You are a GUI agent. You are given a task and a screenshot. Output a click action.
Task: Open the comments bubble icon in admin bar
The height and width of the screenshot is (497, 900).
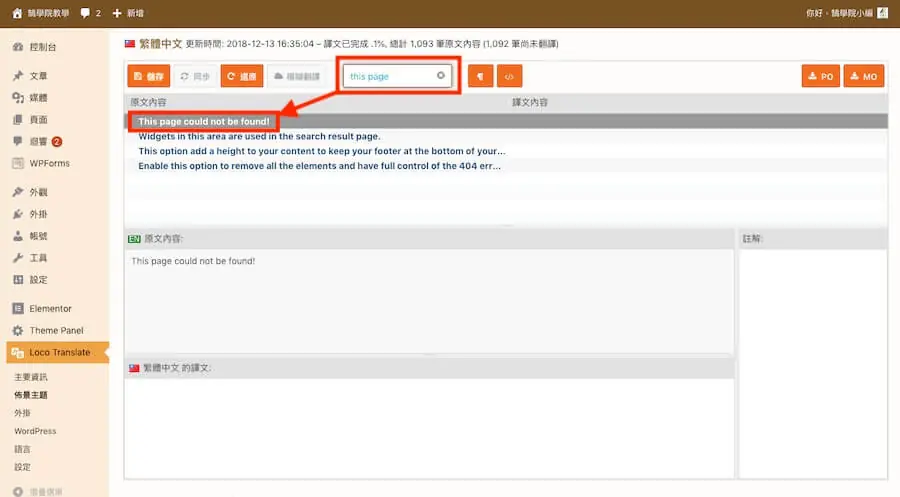click(85, 13)
